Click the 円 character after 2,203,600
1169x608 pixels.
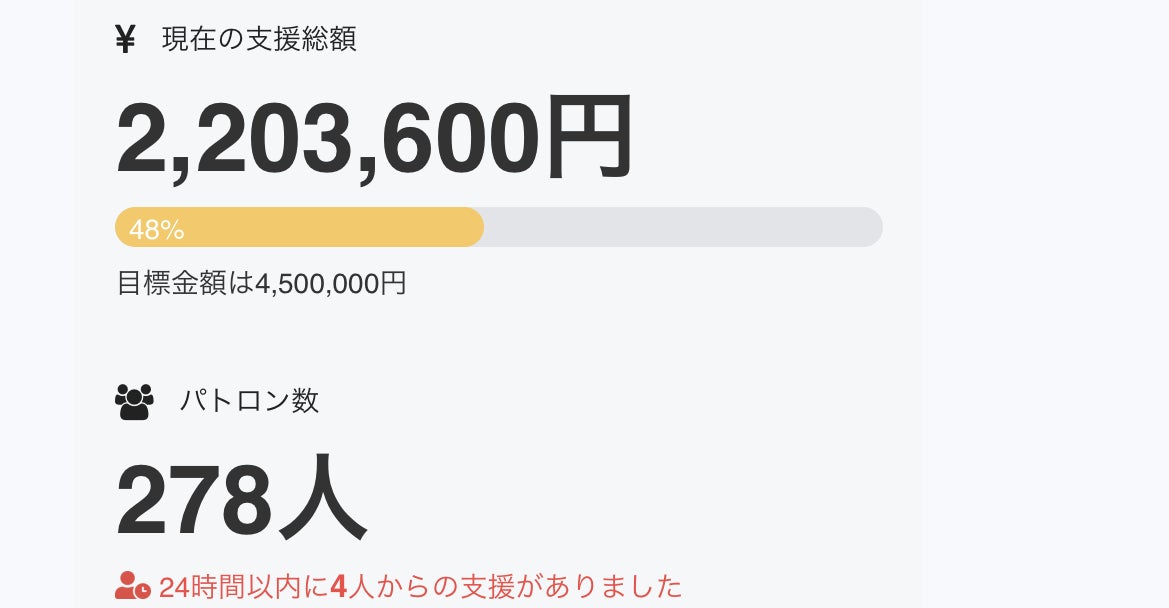coord(589,137)
